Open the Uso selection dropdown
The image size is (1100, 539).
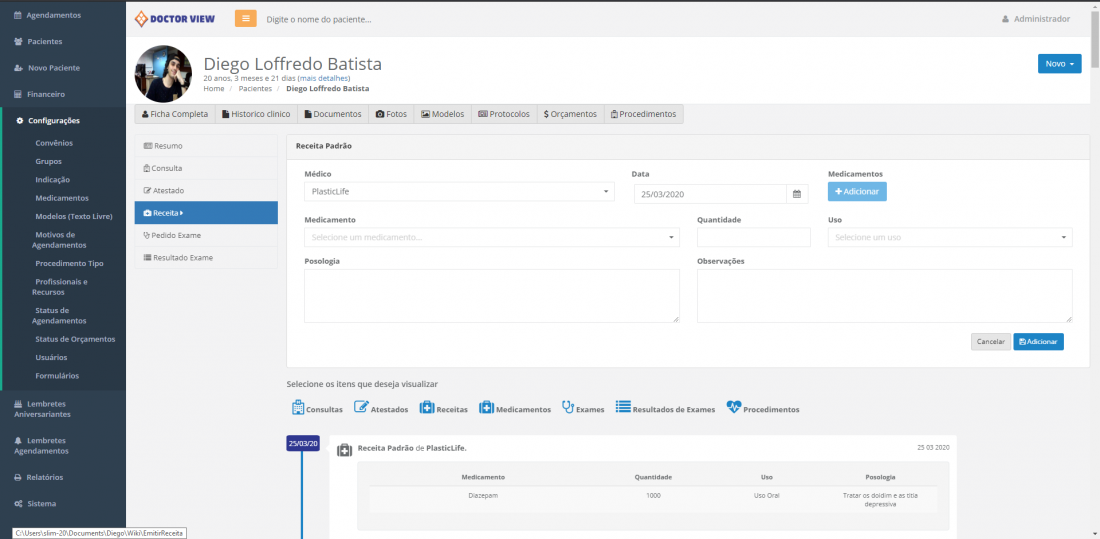(949, 238)
